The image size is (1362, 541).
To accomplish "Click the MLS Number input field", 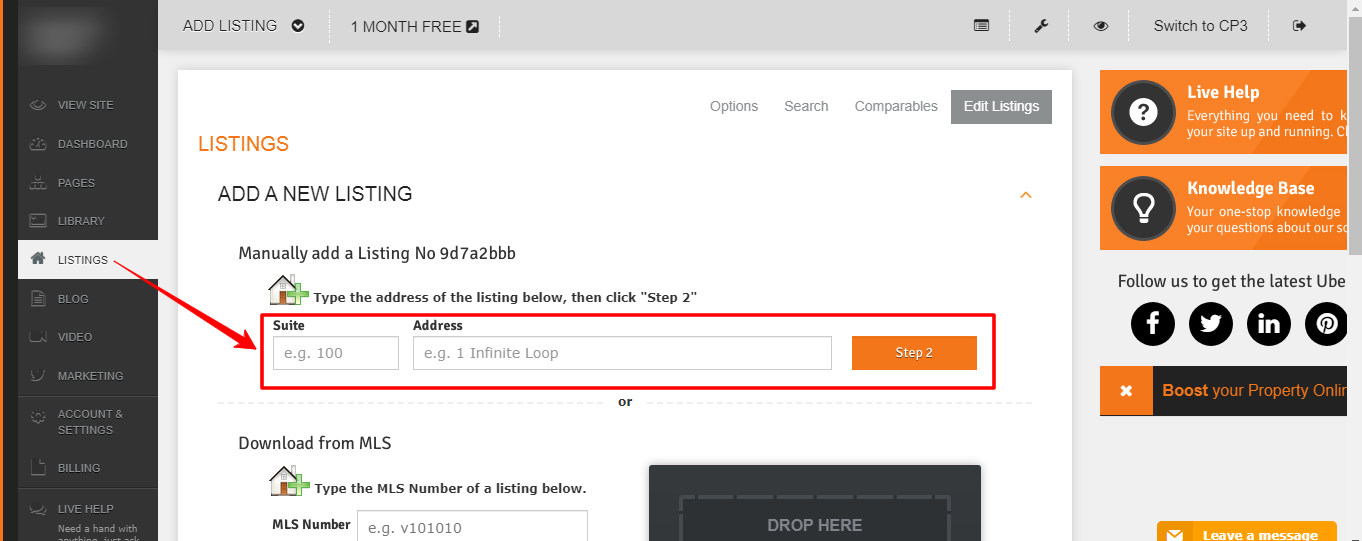I will click(x=472, y=526).
